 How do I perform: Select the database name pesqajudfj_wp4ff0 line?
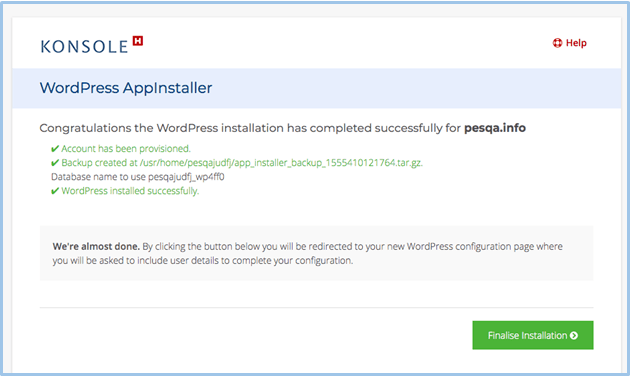pos(138,177)
